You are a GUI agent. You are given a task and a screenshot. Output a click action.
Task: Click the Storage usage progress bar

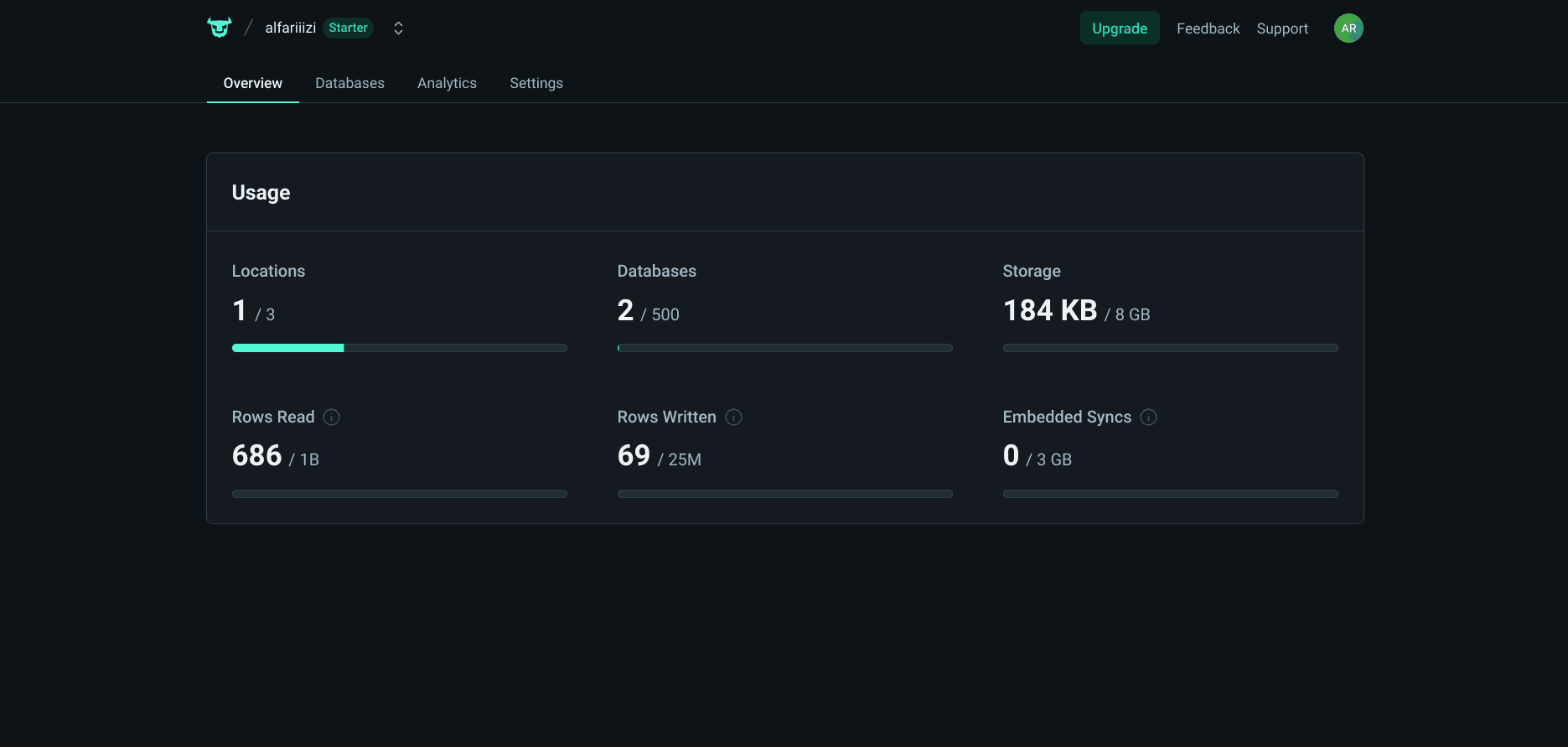click(x=1171, y=348)
